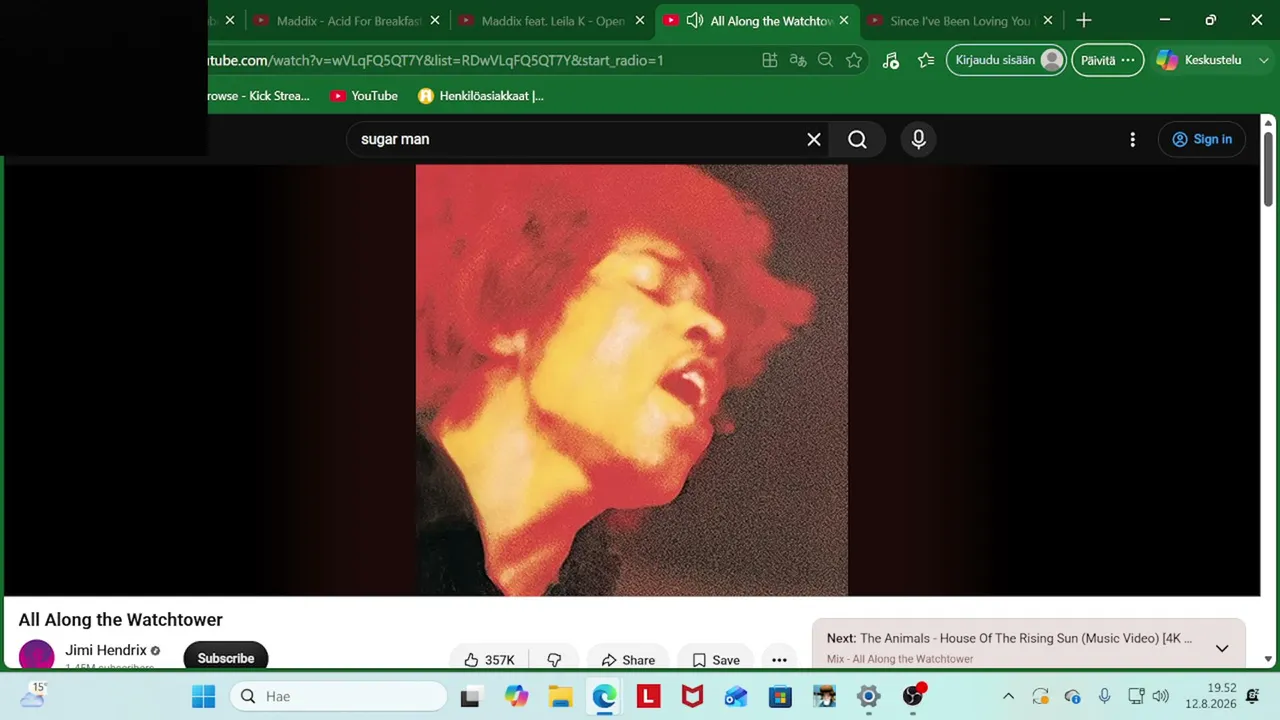Open the media playback music note icon
Image resolution: width=1280 pixels, height=720 pixels.
point(890,60)
